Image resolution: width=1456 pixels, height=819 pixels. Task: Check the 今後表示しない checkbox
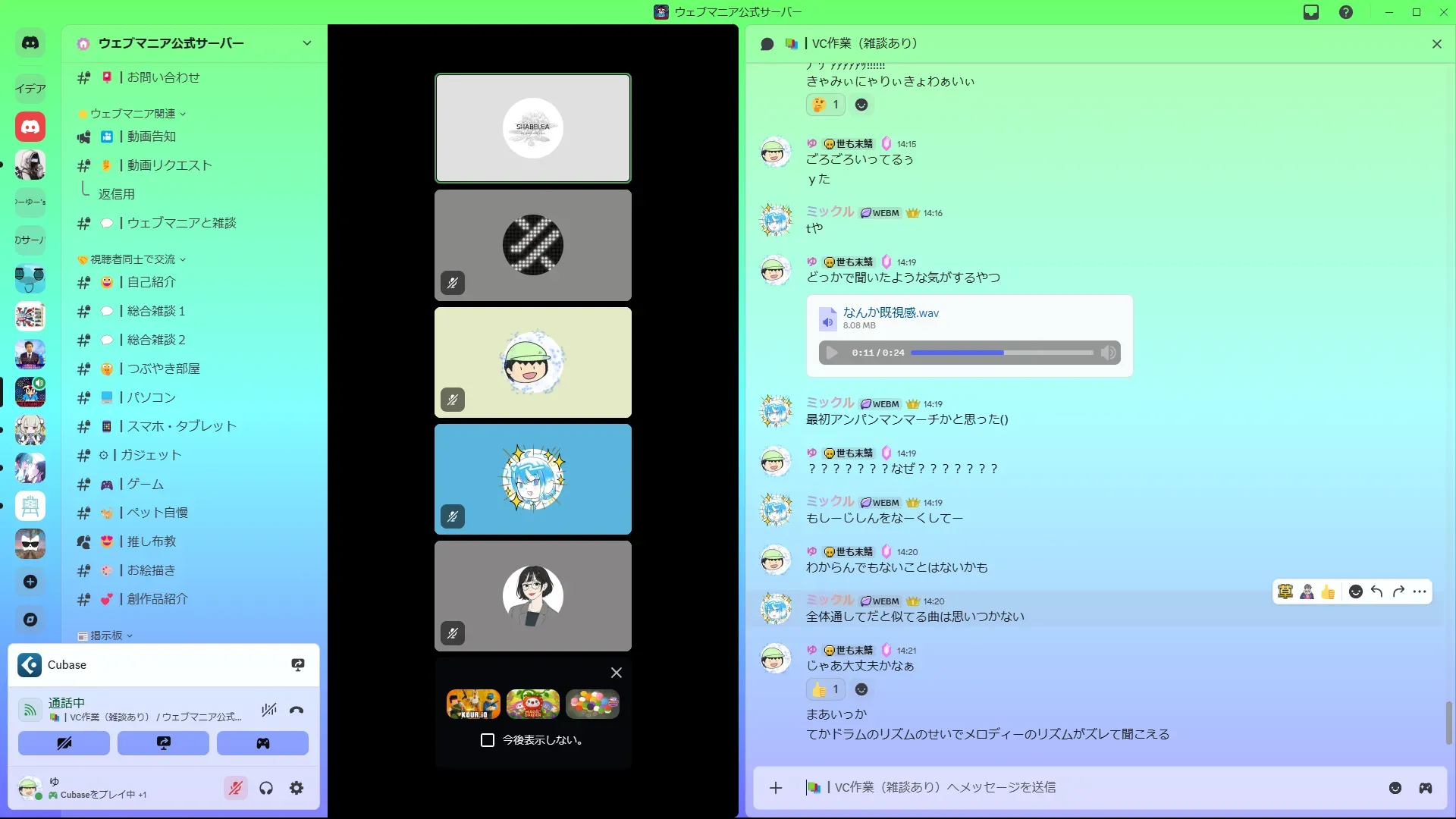tap(488, 740)
